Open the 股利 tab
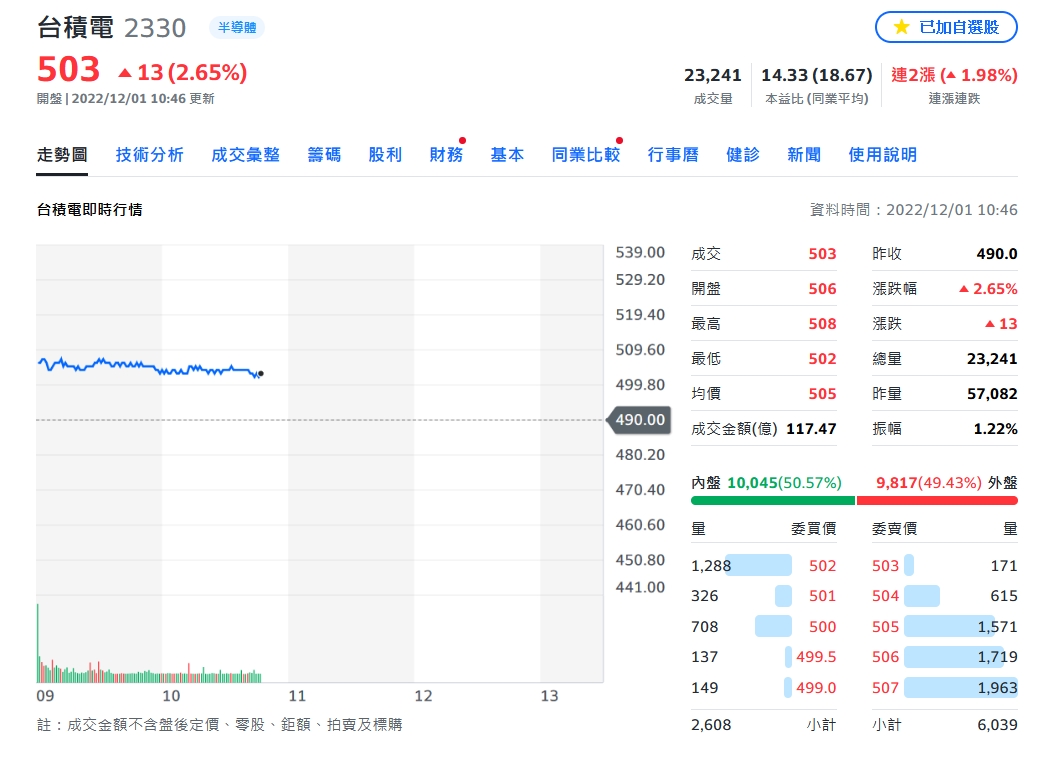 [x=385, y=155]
